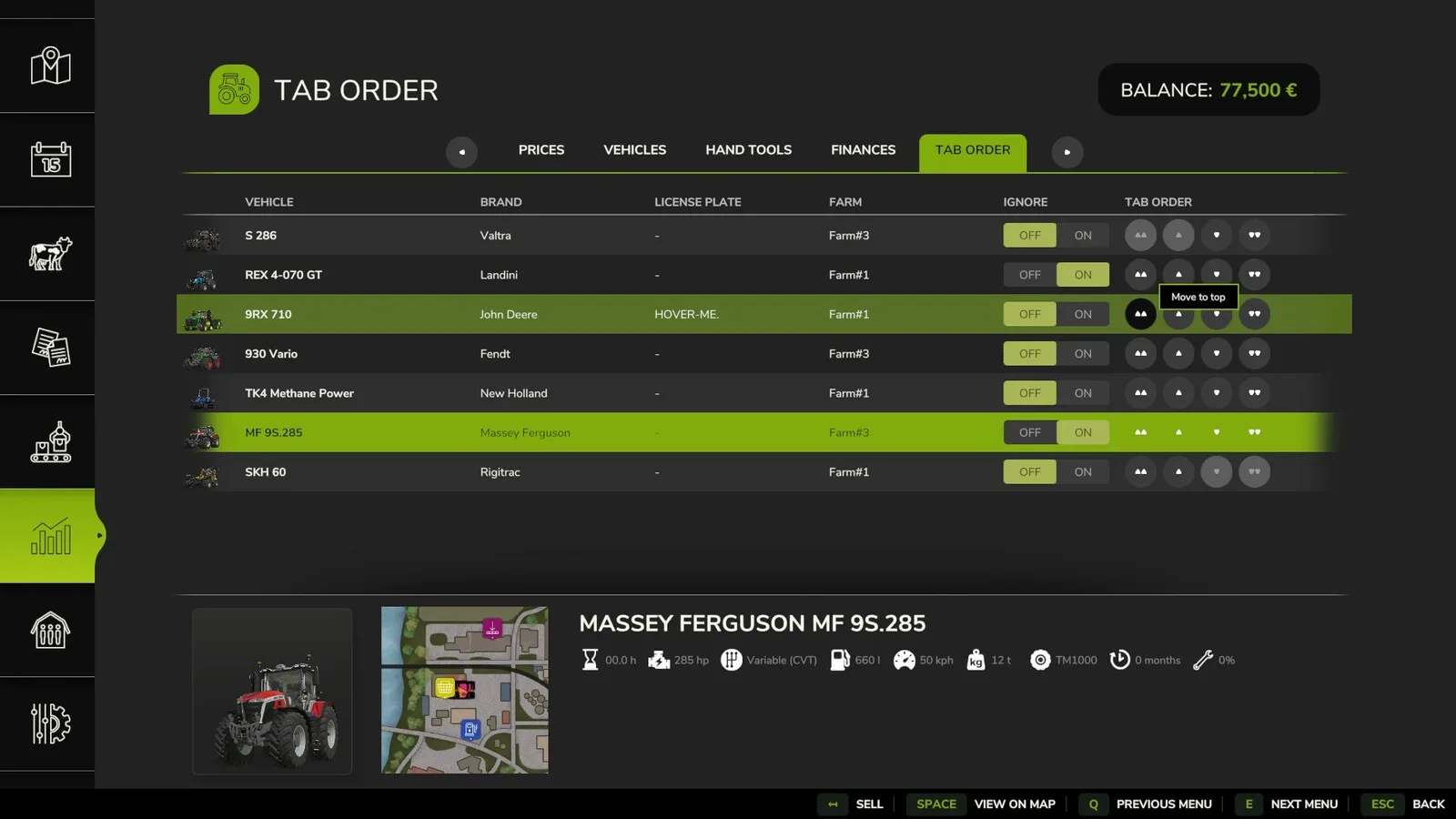Open the map page in the sidebar

tap(50, 66)
